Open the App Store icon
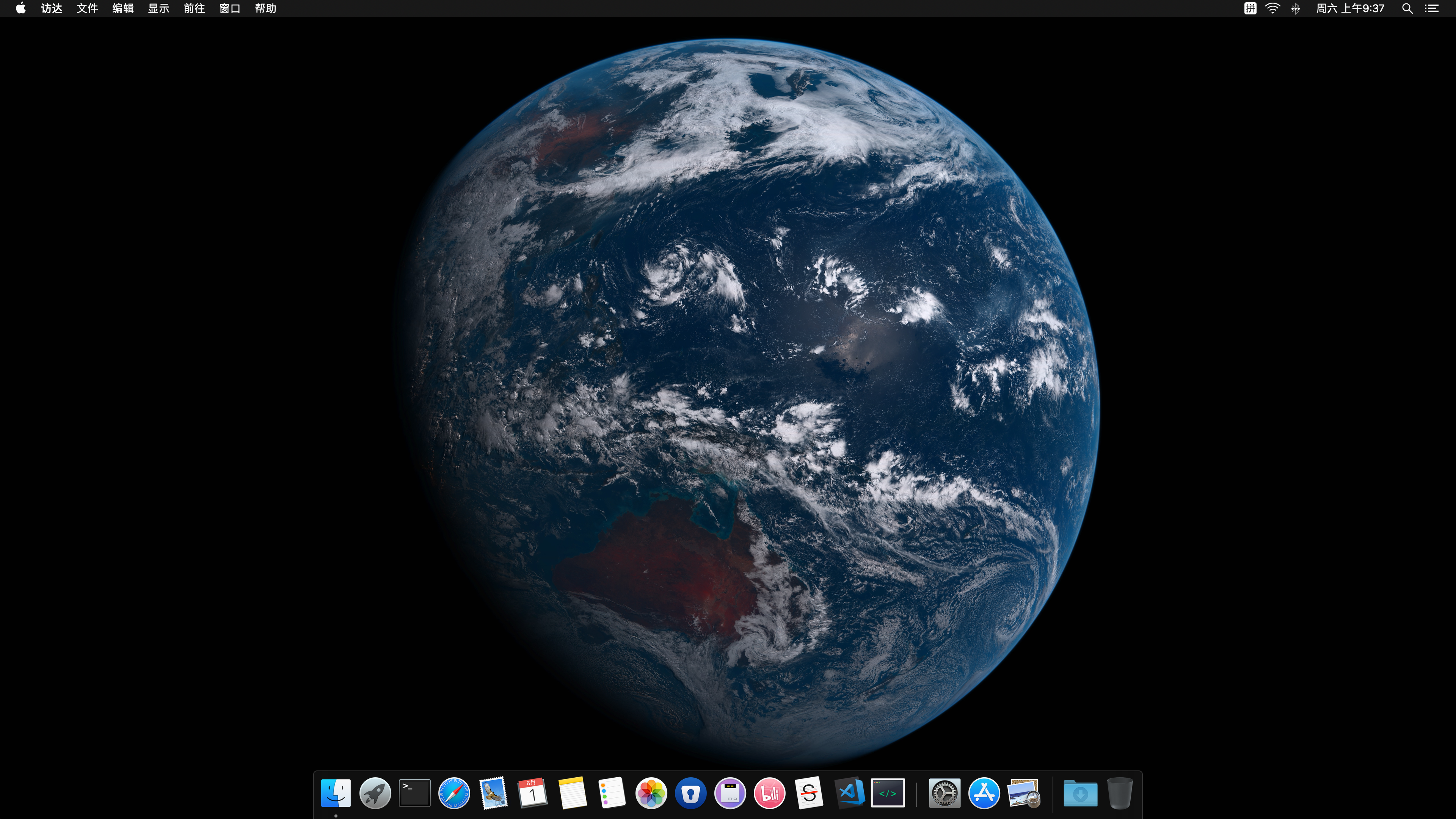The width and height of the screenshot is (1456, 819). (x=984, y=793)
